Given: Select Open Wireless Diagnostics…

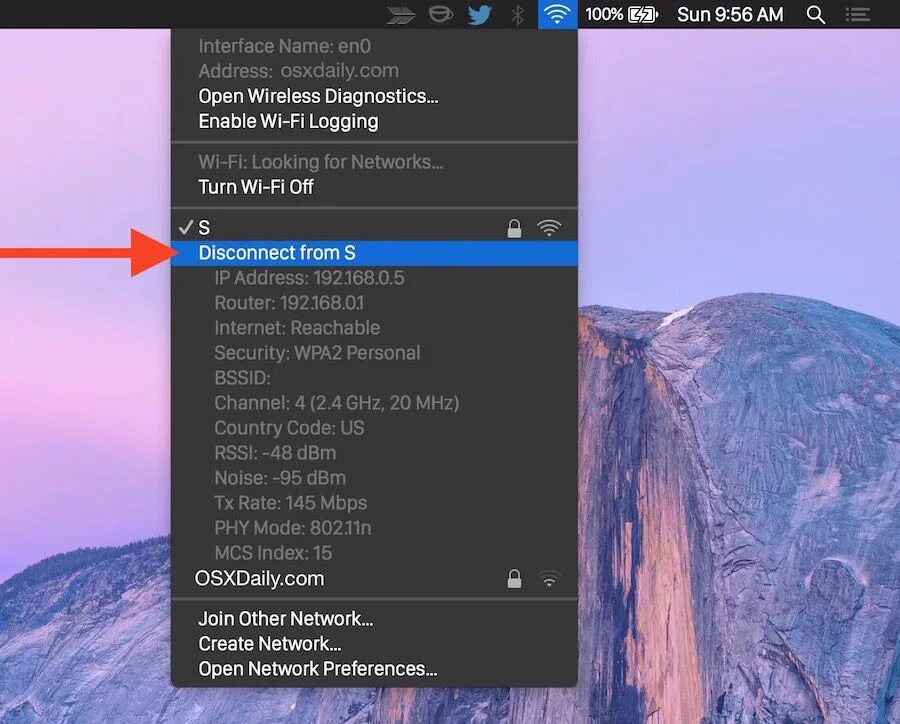Looking at the screenshot, I should 374,96.
